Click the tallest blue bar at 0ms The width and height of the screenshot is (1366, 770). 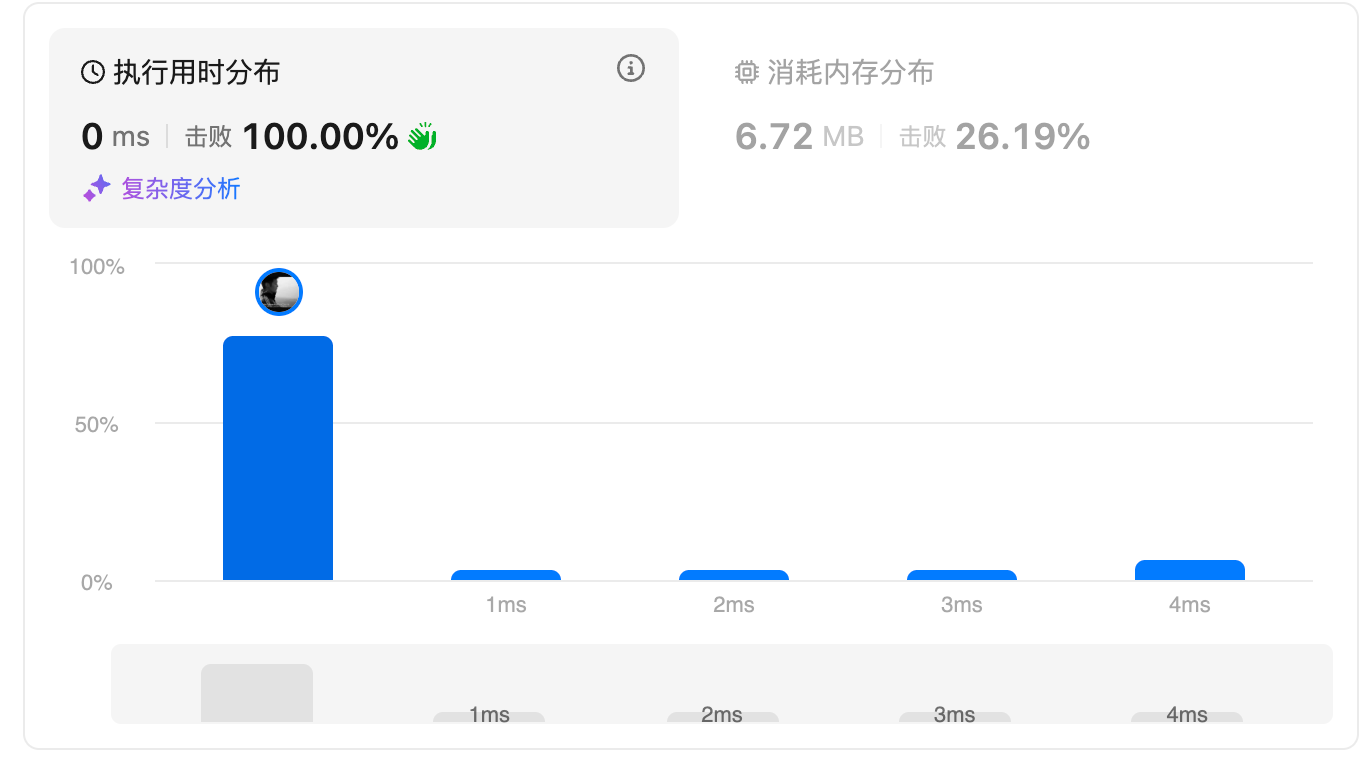[x=278, y=458]
